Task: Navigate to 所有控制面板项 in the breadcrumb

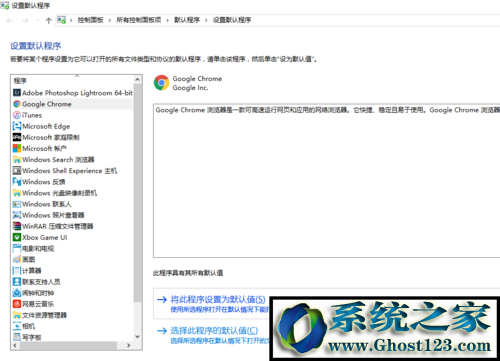Action: tap(139, 20)
